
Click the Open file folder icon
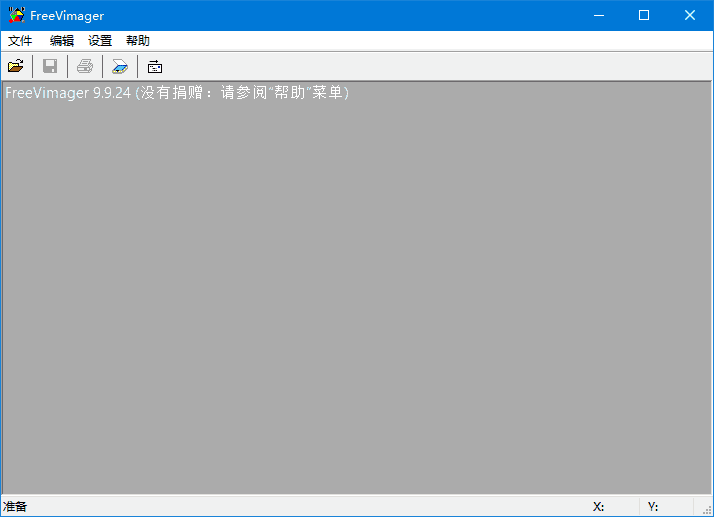(x=15, y=67)
